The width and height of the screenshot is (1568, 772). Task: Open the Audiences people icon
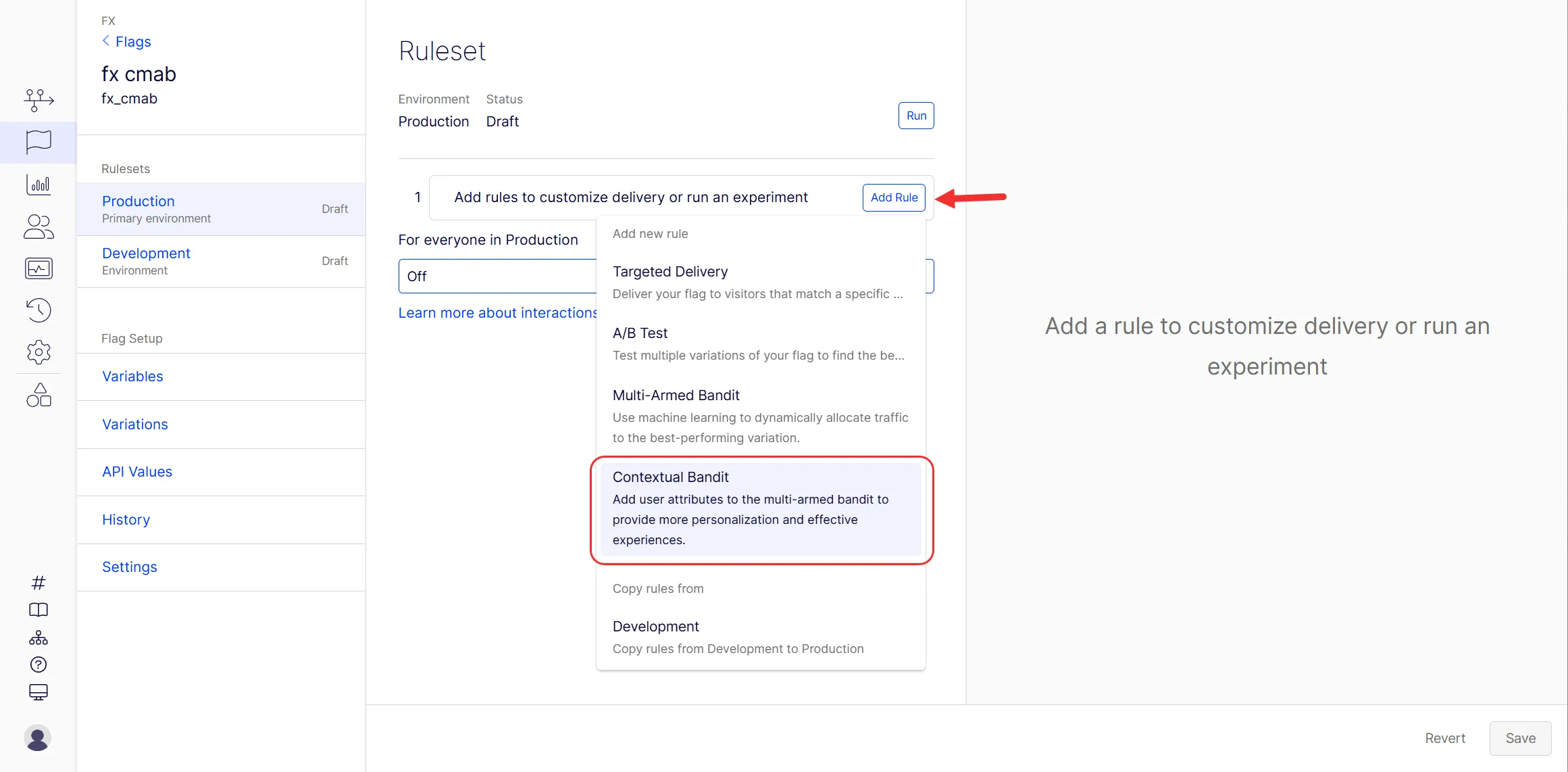point(39,226)
